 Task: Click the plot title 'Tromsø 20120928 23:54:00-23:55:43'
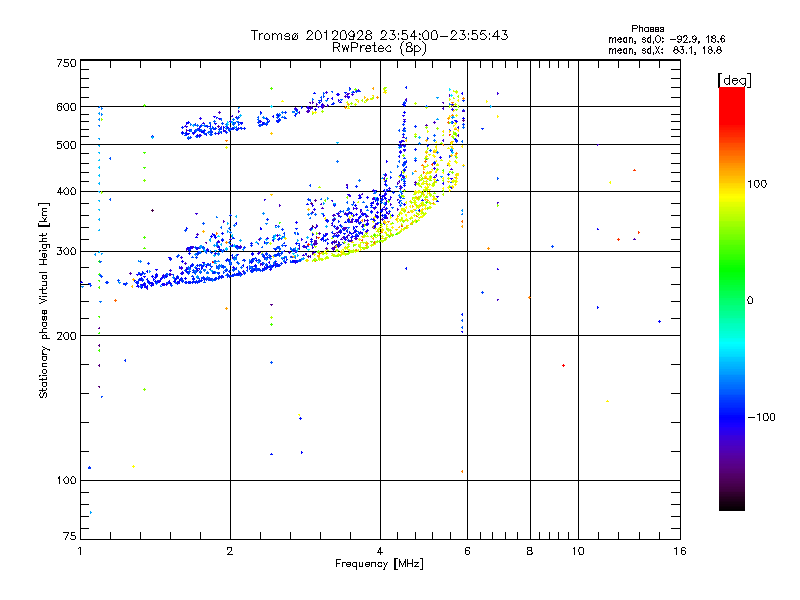[379, 35]
